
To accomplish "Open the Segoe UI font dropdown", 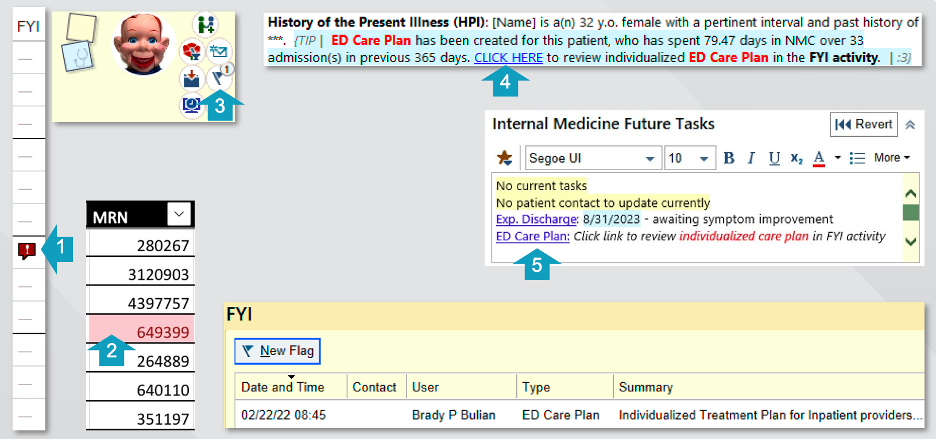I will click(x=593, y=158).
